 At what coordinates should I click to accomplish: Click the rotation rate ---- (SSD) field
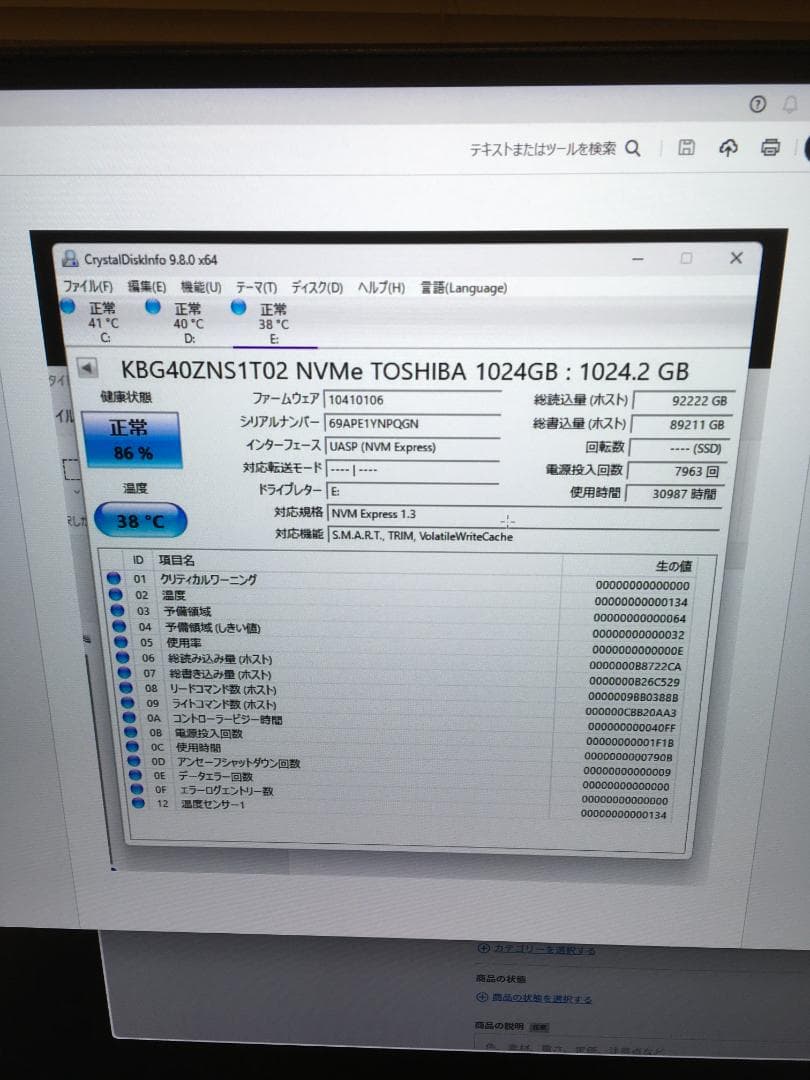point(678,448)
